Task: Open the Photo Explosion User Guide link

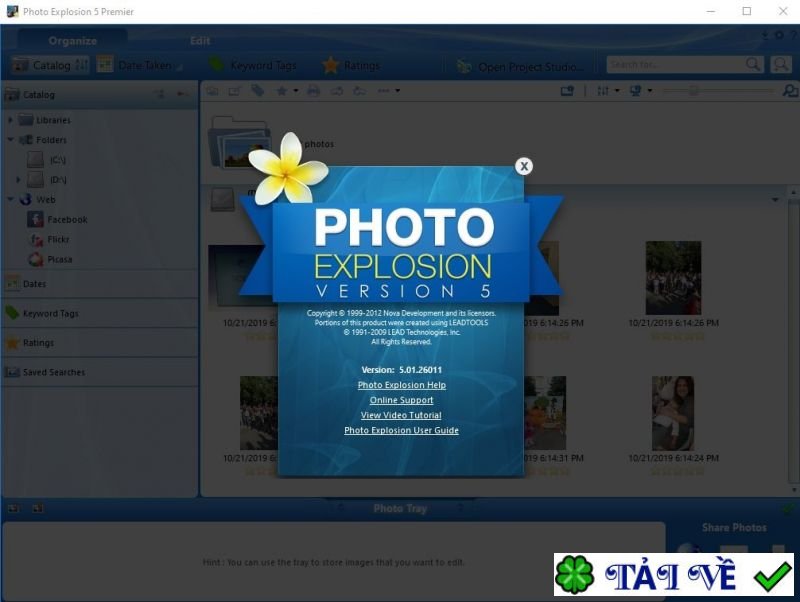Action: click(x=401, y=430)
